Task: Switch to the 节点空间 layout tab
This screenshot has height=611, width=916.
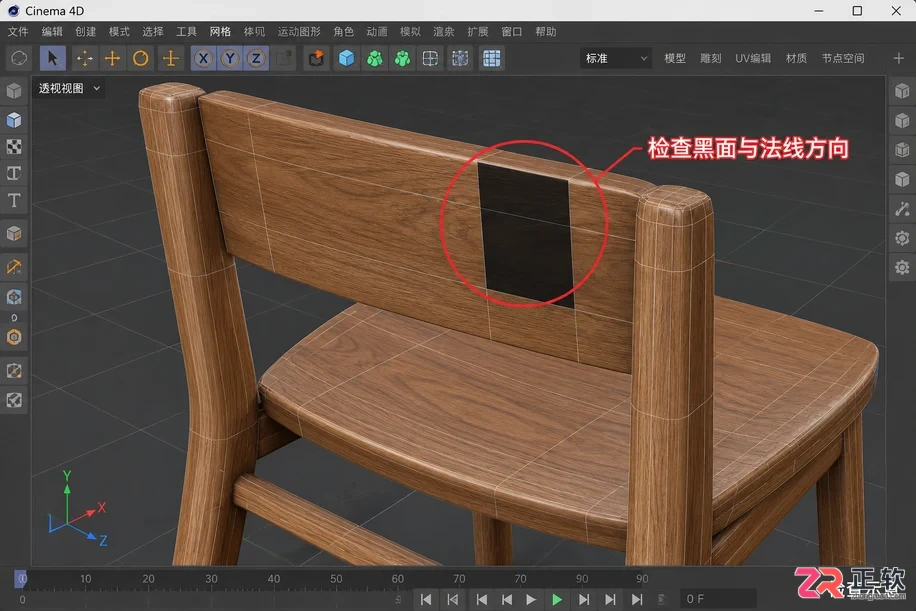Action: point(843,58)
